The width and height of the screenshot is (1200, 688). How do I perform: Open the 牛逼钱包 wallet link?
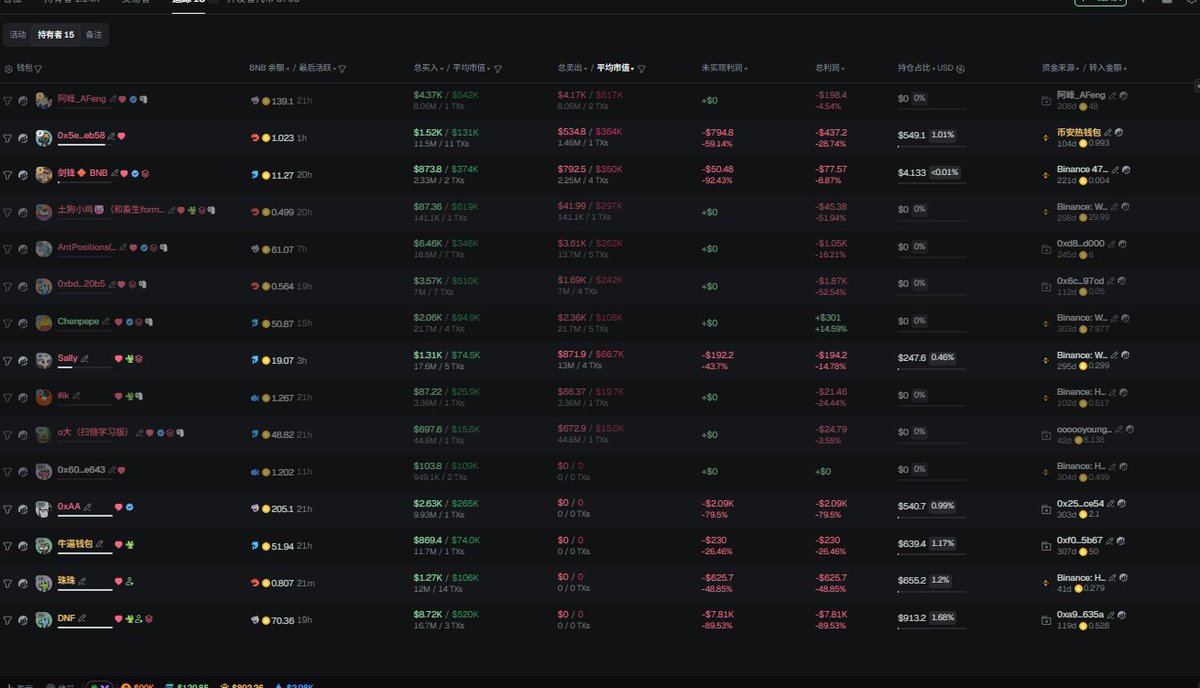(x=74, y=544)
